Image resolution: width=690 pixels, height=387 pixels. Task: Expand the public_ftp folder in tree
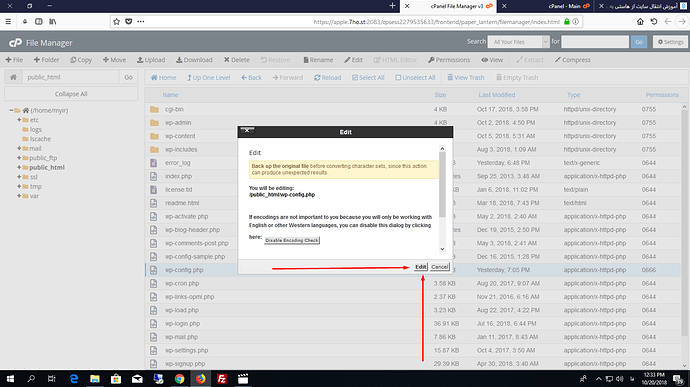click(19, 158)
